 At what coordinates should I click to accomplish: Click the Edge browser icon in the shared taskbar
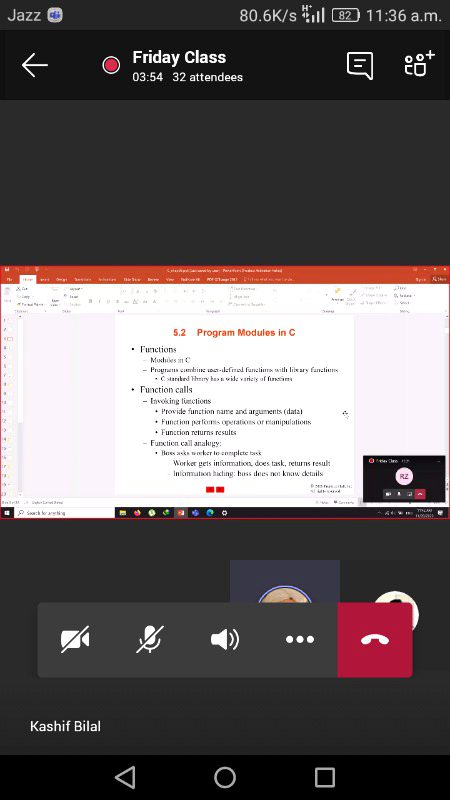[x=210, y=513]
